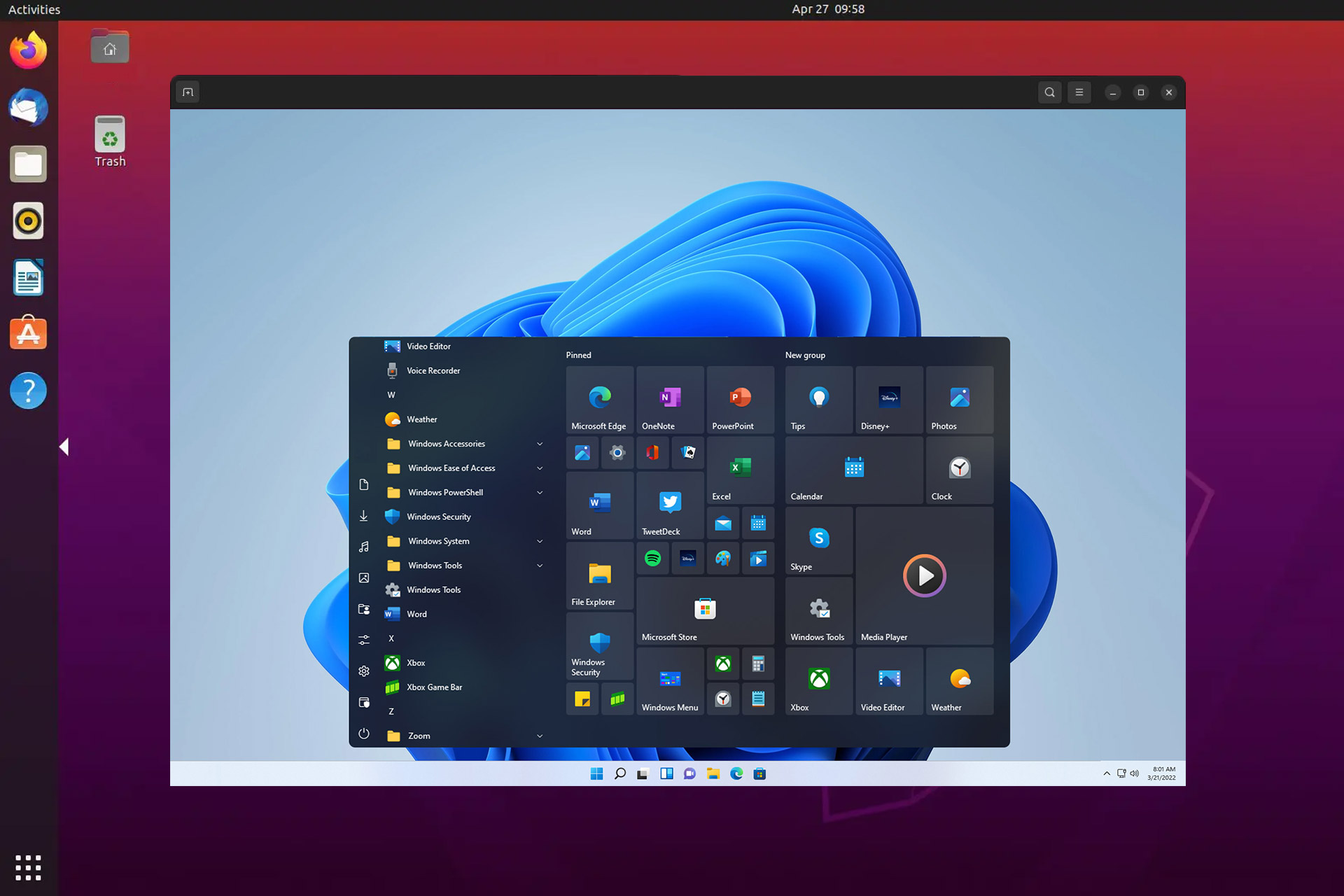Click the small Mail tile
The width and height of the screenshot is (1344, 896).
(x=723, y=523)
